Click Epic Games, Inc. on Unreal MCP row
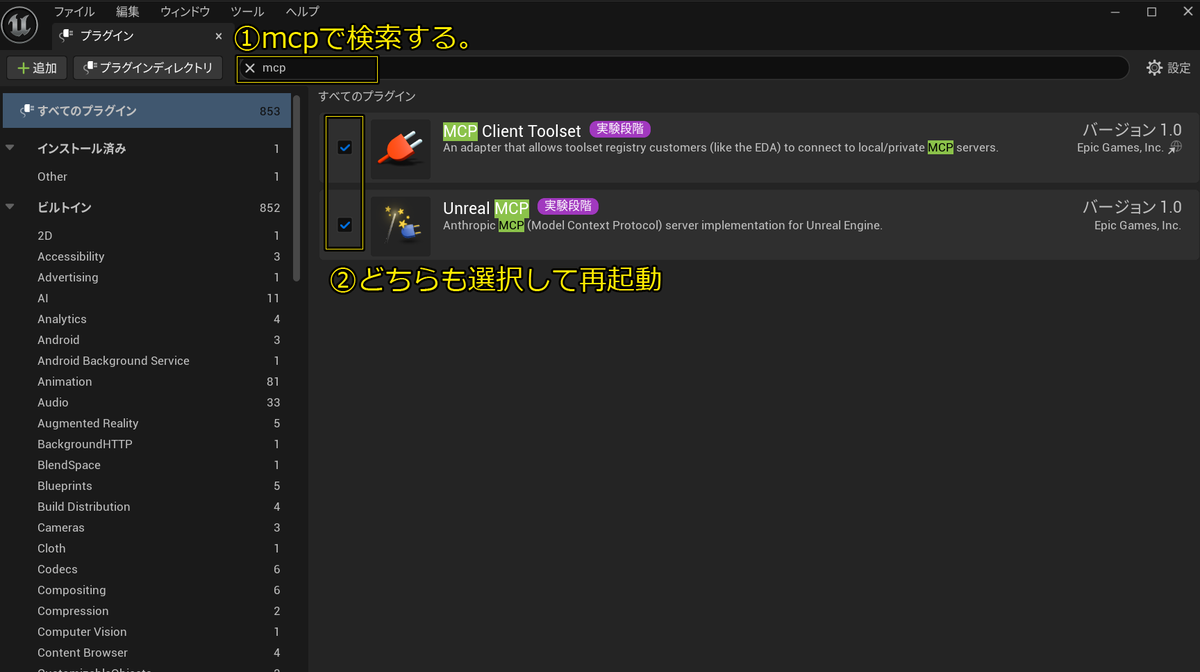The image size is (1200, 672). 1138,226
